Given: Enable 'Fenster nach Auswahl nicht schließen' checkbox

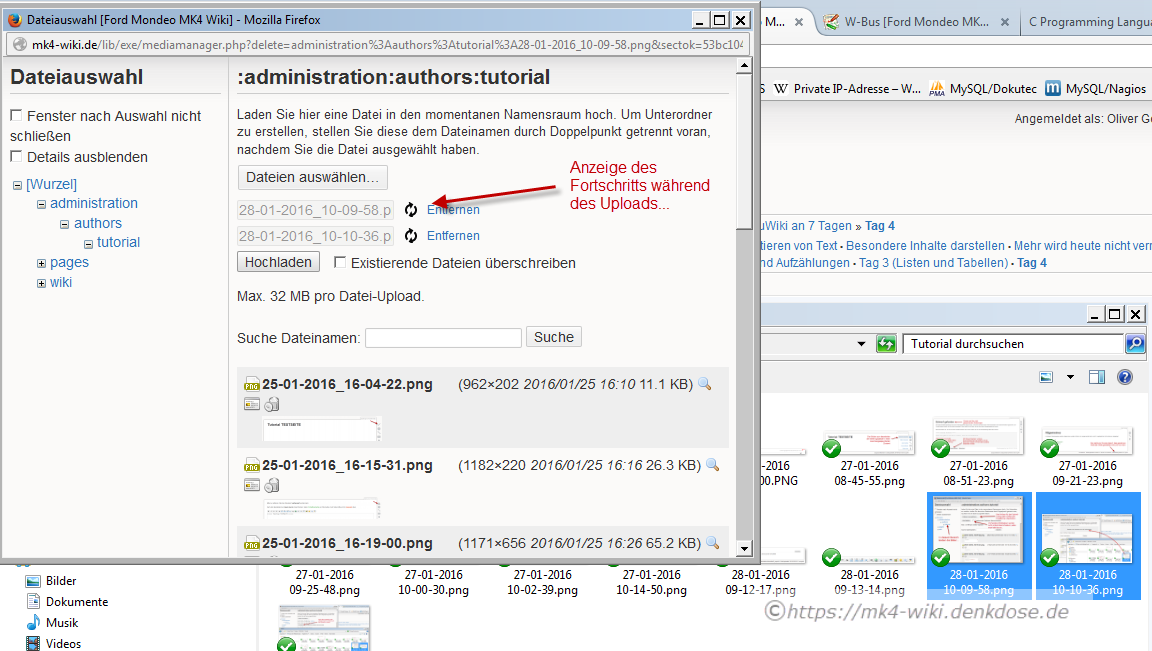Looking at the screenshot, I should coord(16,116).
